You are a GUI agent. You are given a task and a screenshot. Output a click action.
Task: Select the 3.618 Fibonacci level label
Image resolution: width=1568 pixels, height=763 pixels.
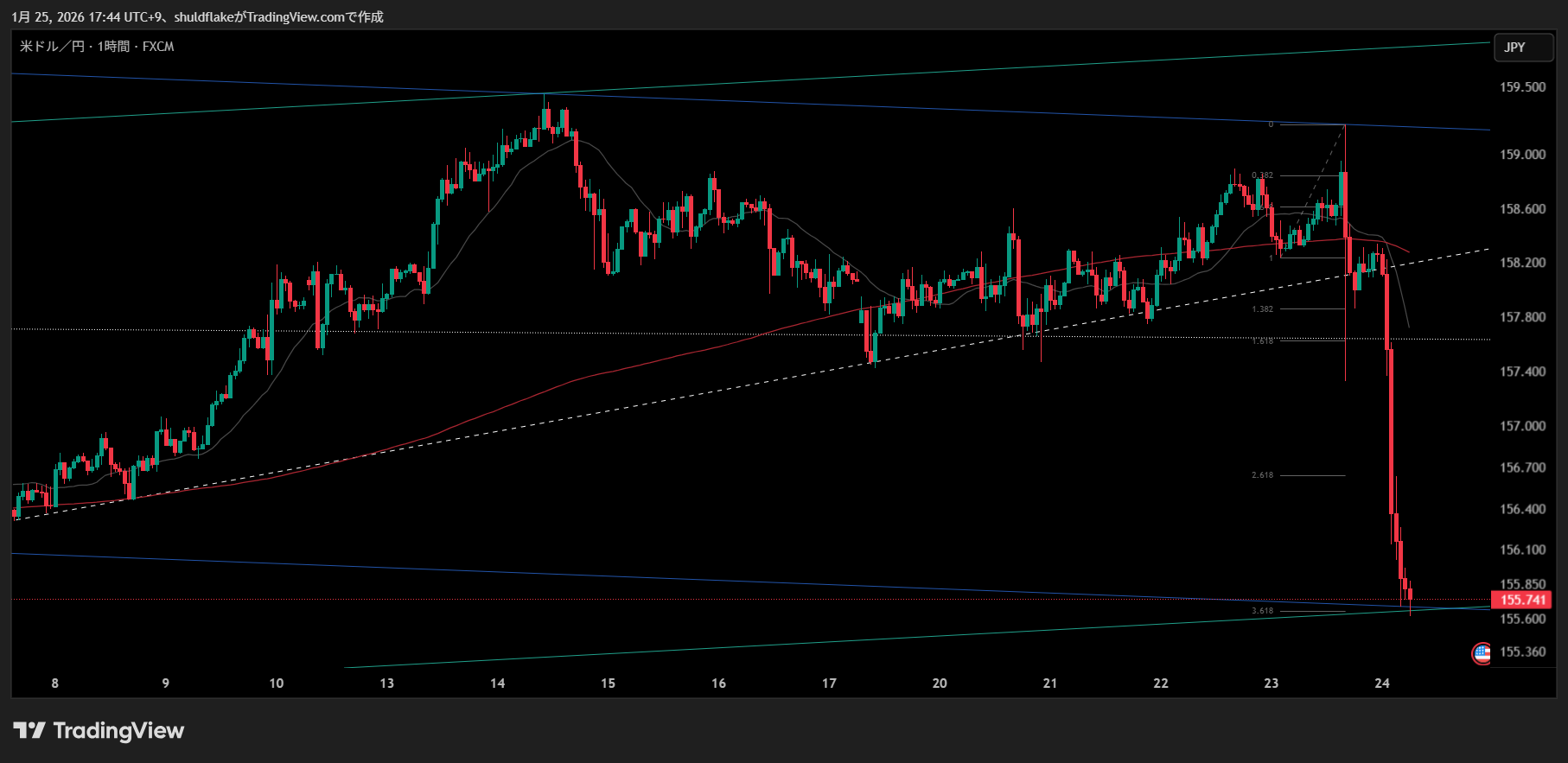pyautogui.click(x=1262, y=611)
